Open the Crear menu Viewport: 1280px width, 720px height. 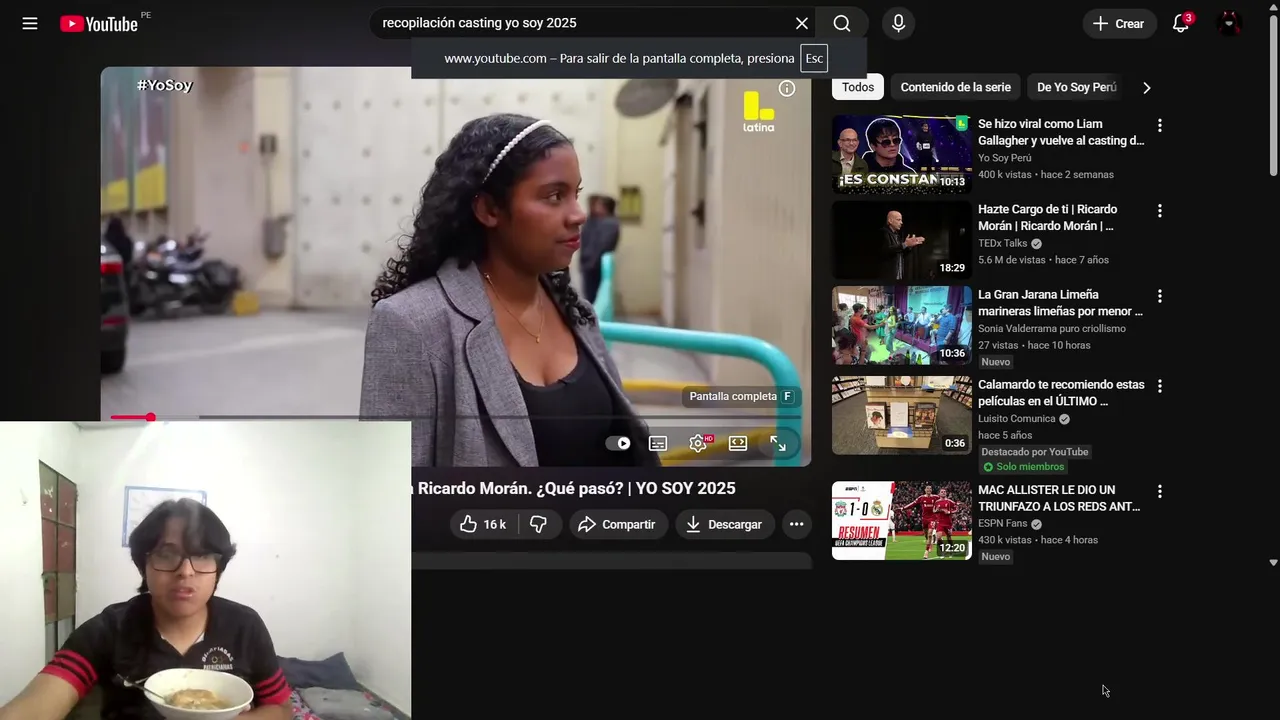(x=1119, y=23)
